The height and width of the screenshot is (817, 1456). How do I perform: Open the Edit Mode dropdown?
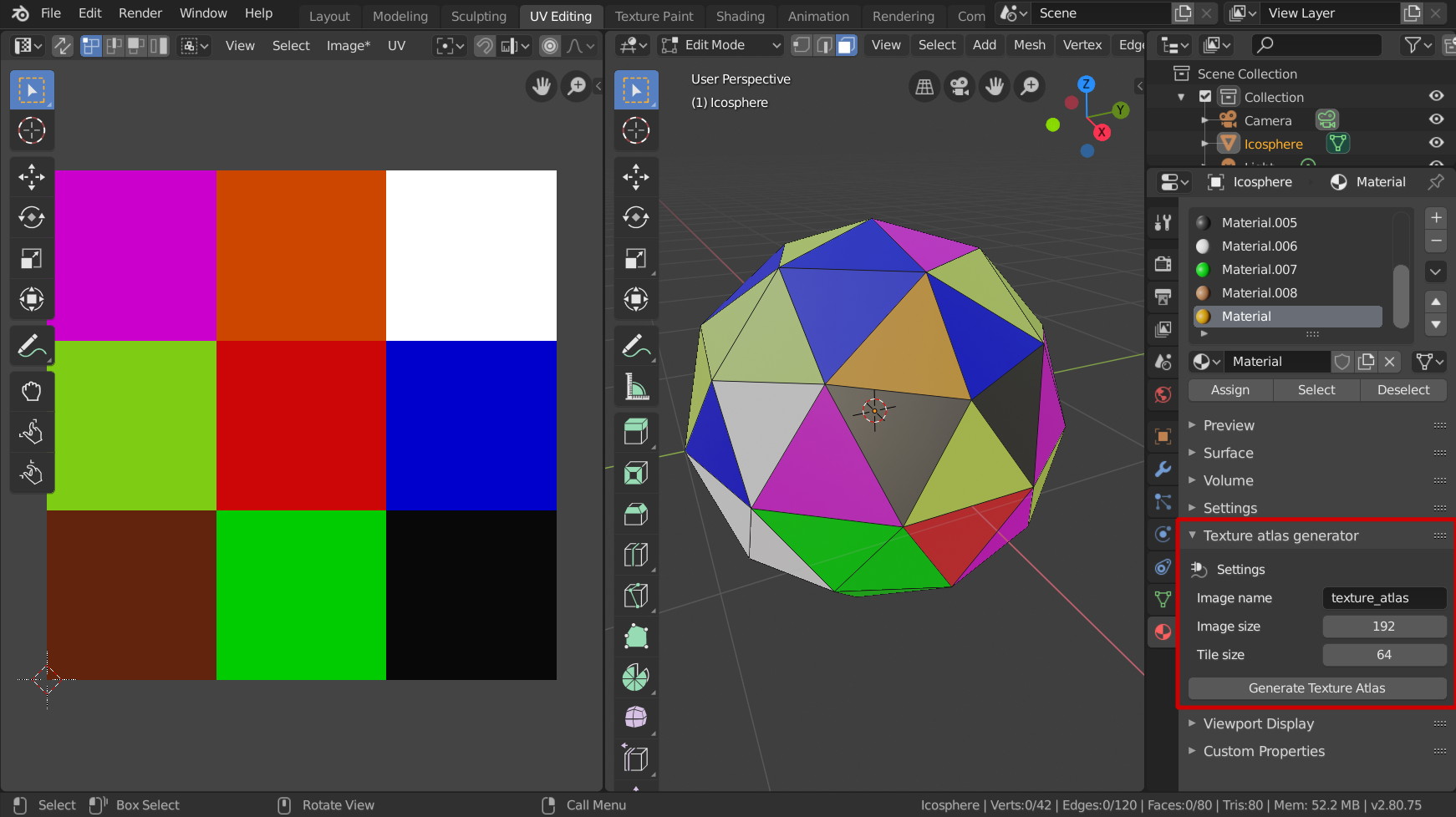(719, 45)
